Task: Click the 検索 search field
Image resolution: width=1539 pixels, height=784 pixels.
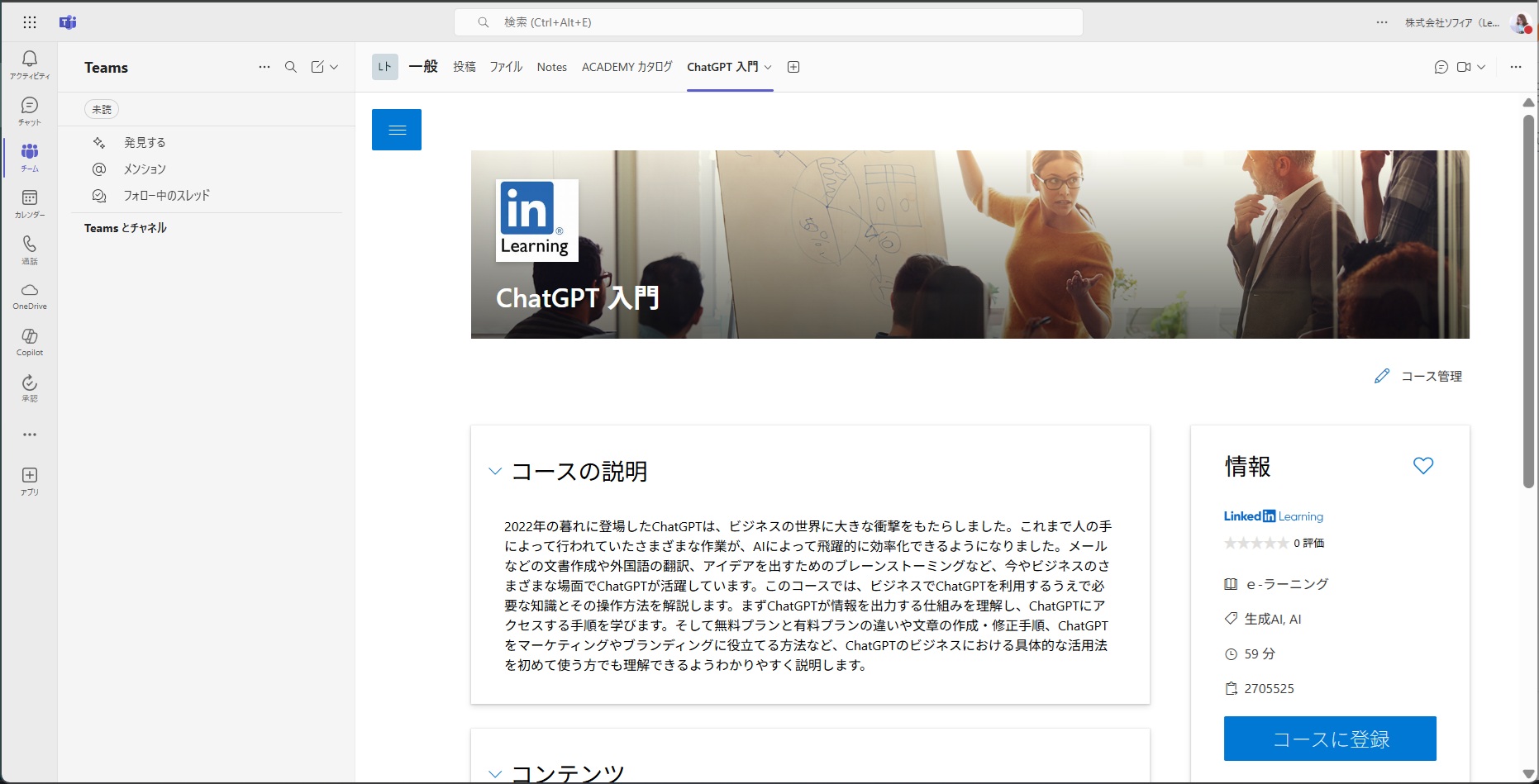Action: coord(769,22)
